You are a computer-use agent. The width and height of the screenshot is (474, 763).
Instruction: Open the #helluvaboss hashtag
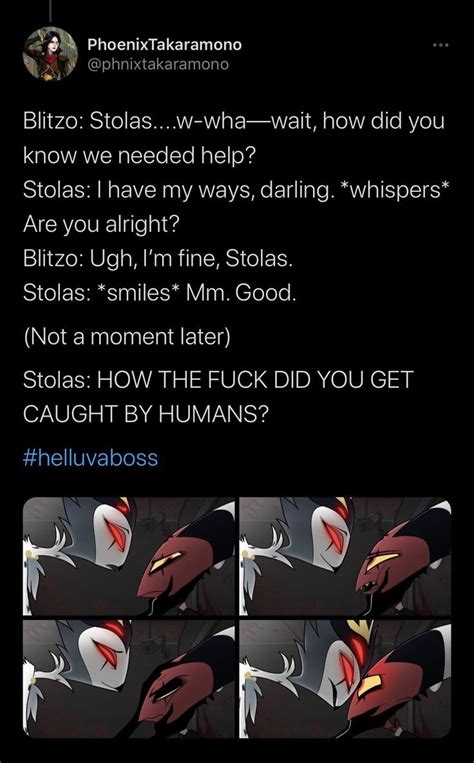pos(91,458)
